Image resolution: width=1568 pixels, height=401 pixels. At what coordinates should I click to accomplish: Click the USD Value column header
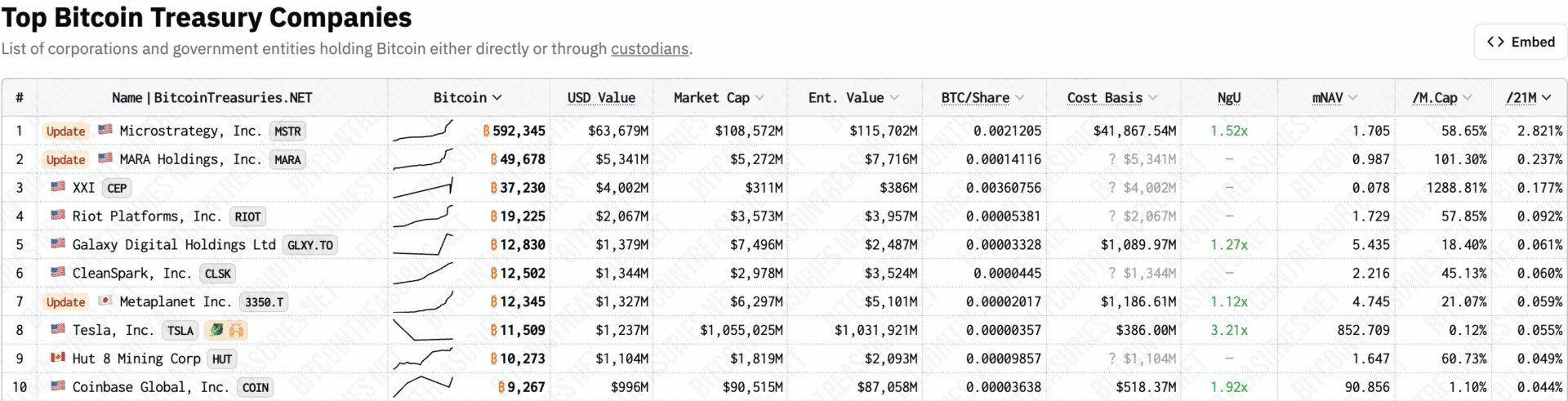pos(601,98)
